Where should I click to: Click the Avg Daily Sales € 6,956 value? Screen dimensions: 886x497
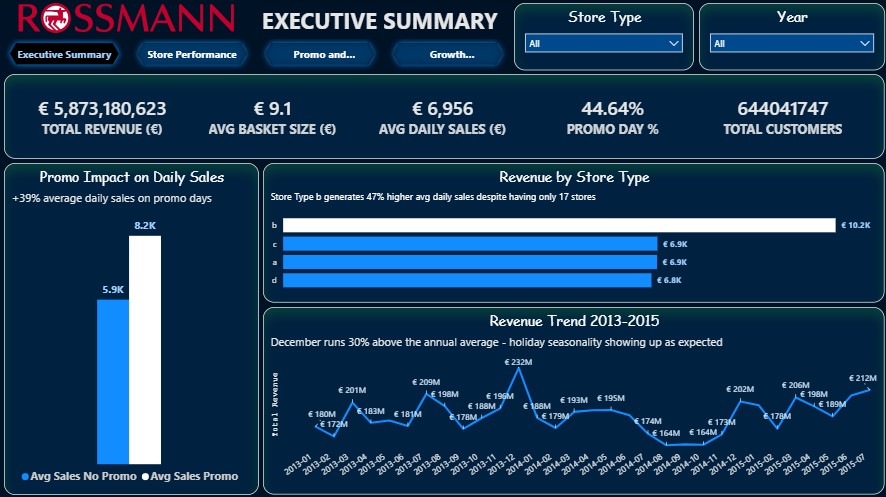(442, 108)
